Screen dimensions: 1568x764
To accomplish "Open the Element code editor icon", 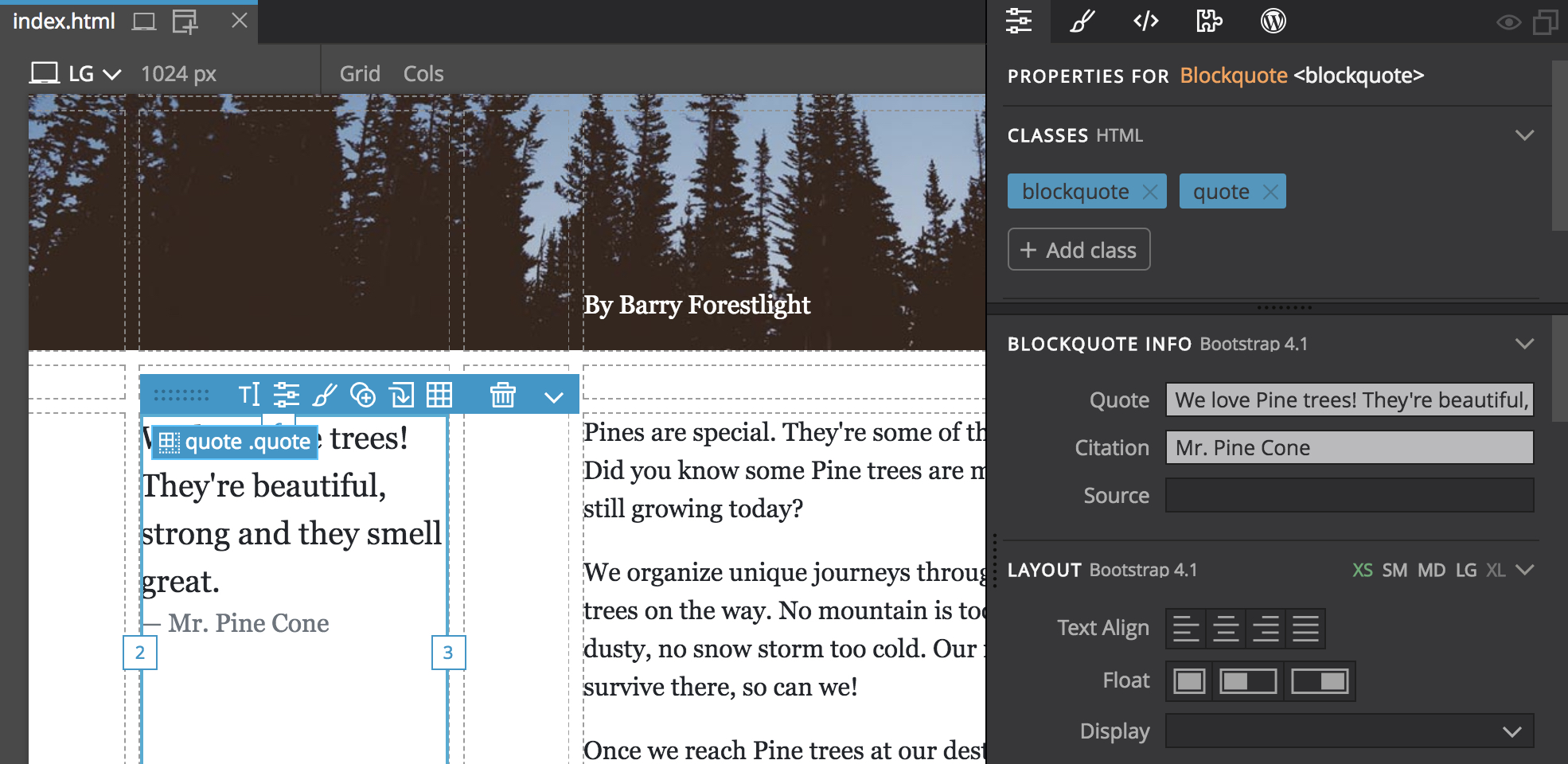I will (x=1146, y=21).
